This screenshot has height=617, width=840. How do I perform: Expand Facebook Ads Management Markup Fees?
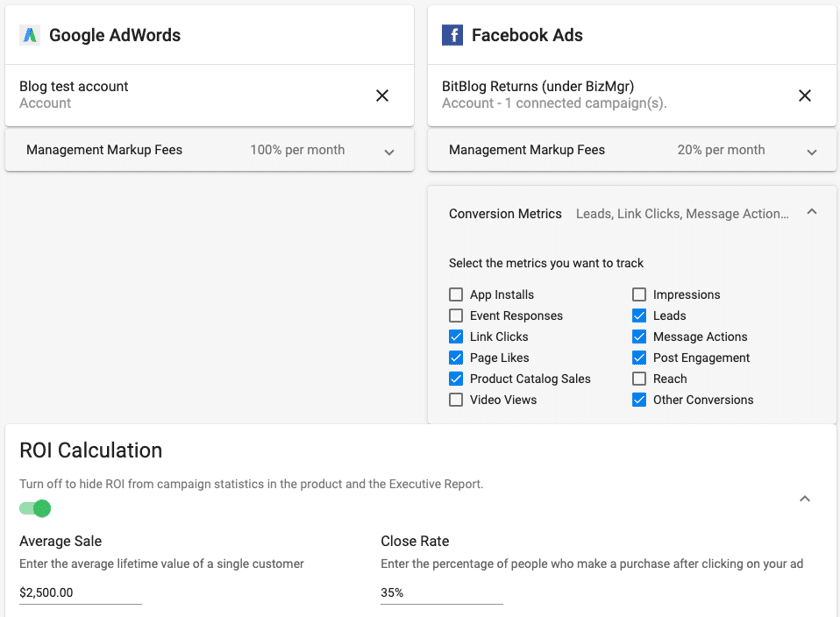812,152
